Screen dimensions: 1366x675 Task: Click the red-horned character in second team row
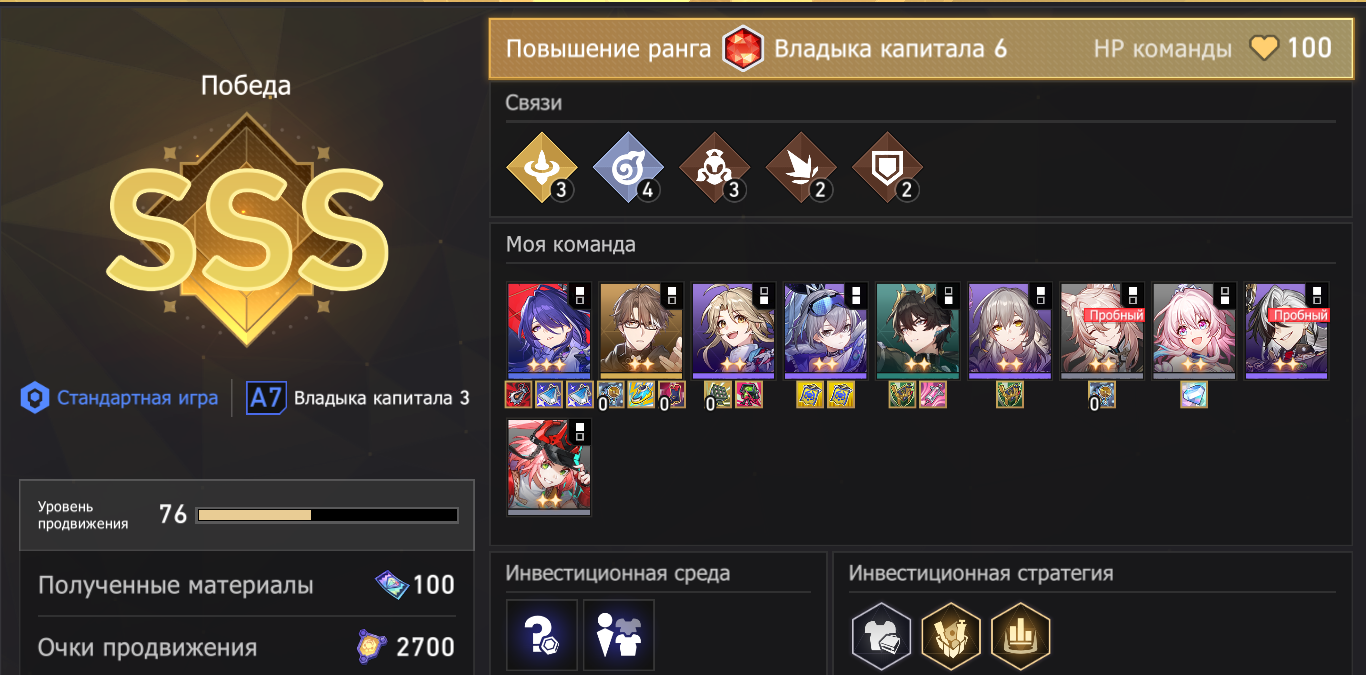click(x=549, y=468)
